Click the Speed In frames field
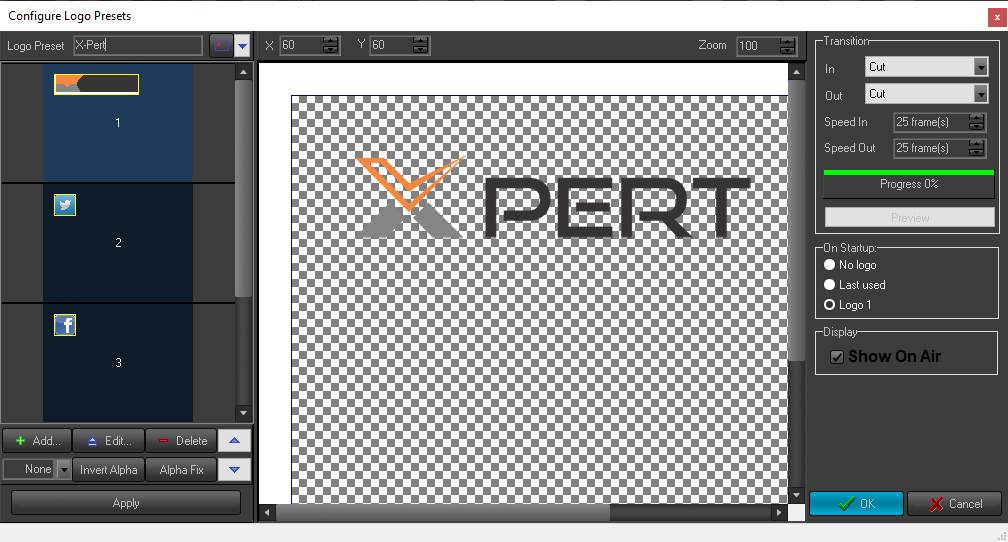Screen dimensions: 1008x542 (931, 122)
